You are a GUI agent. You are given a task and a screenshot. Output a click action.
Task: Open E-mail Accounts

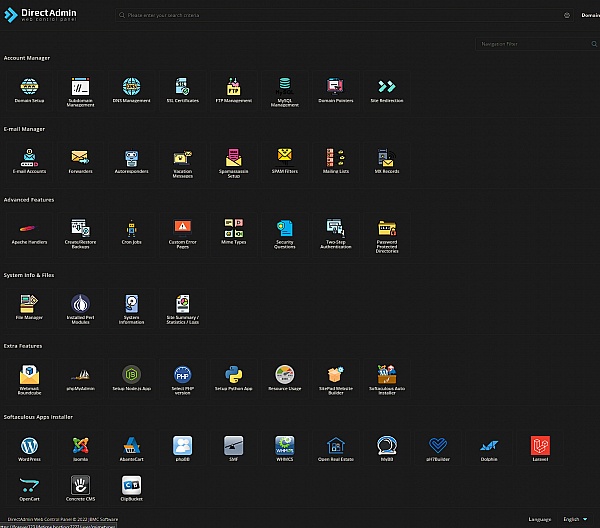[x=29, y=161]
